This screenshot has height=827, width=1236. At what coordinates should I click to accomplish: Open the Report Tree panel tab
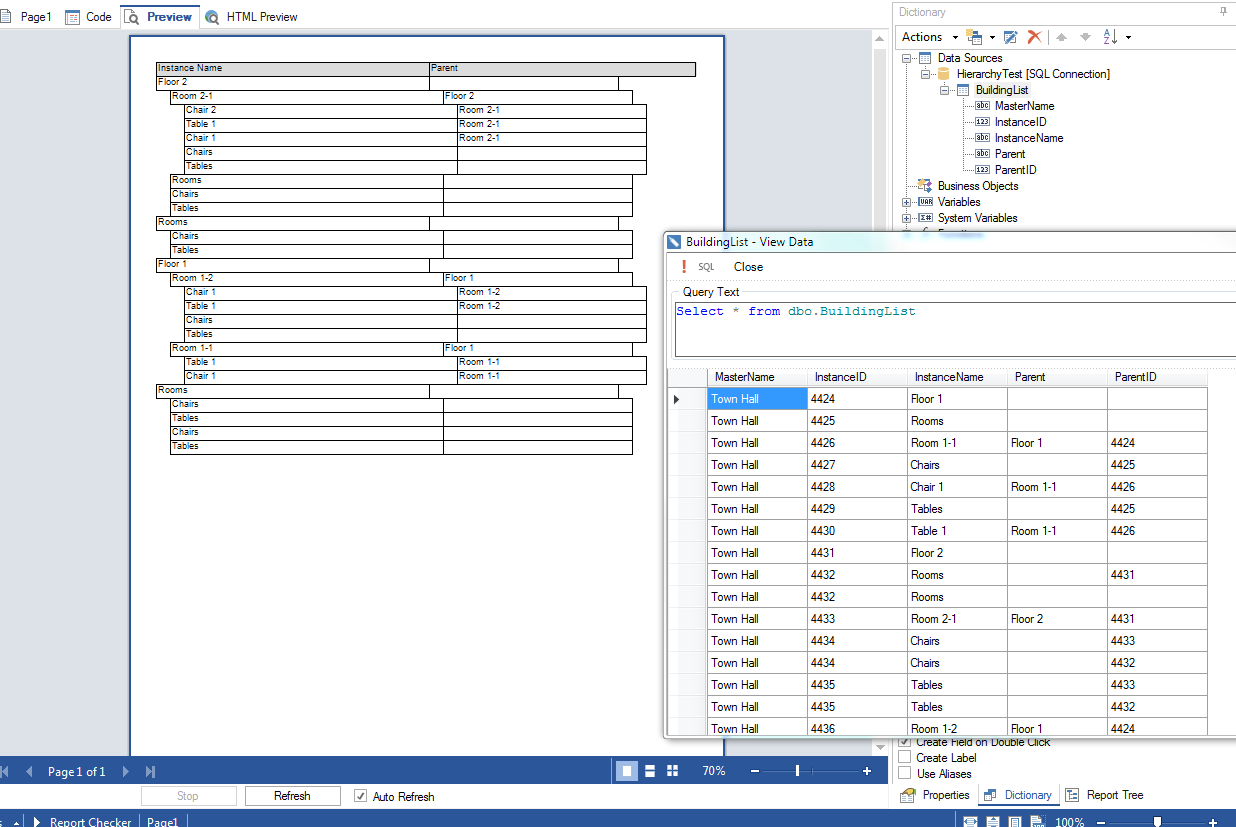tap(1104, 795)
